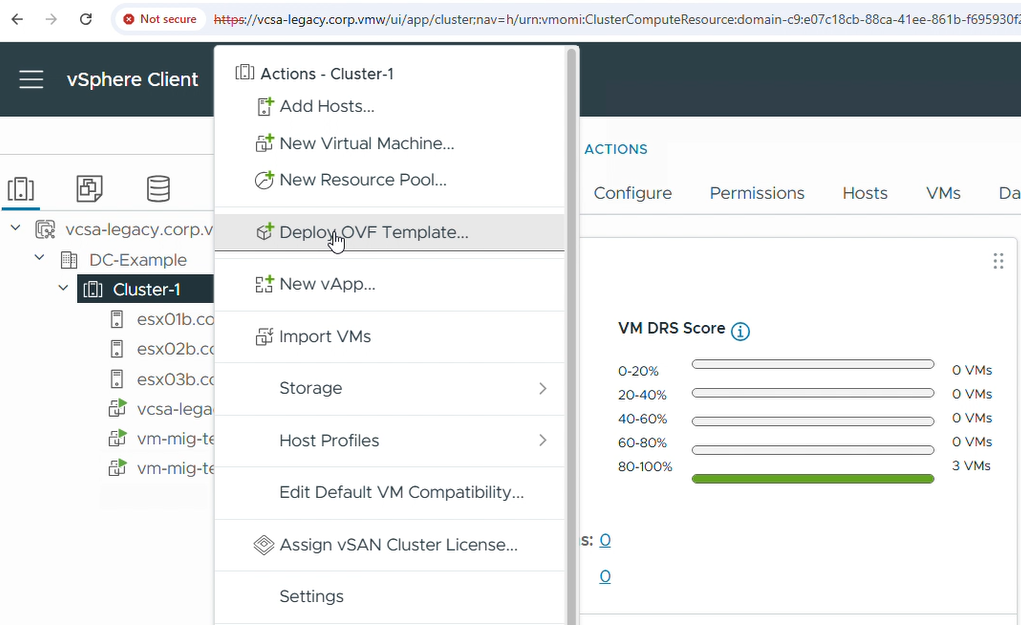Choose Edit Default VM Compatibility...
The image size is (1021, 625).
pyautogui.click(x=401, y=492)
